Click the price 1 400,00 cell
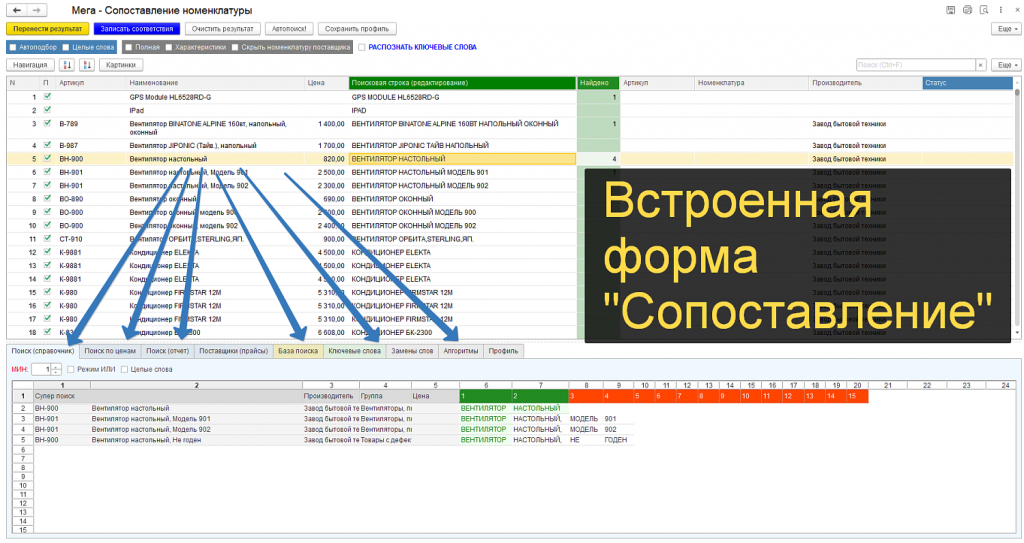Image resolution: width=1024 pixels, height=543 pixels. [x=326, y=123]
